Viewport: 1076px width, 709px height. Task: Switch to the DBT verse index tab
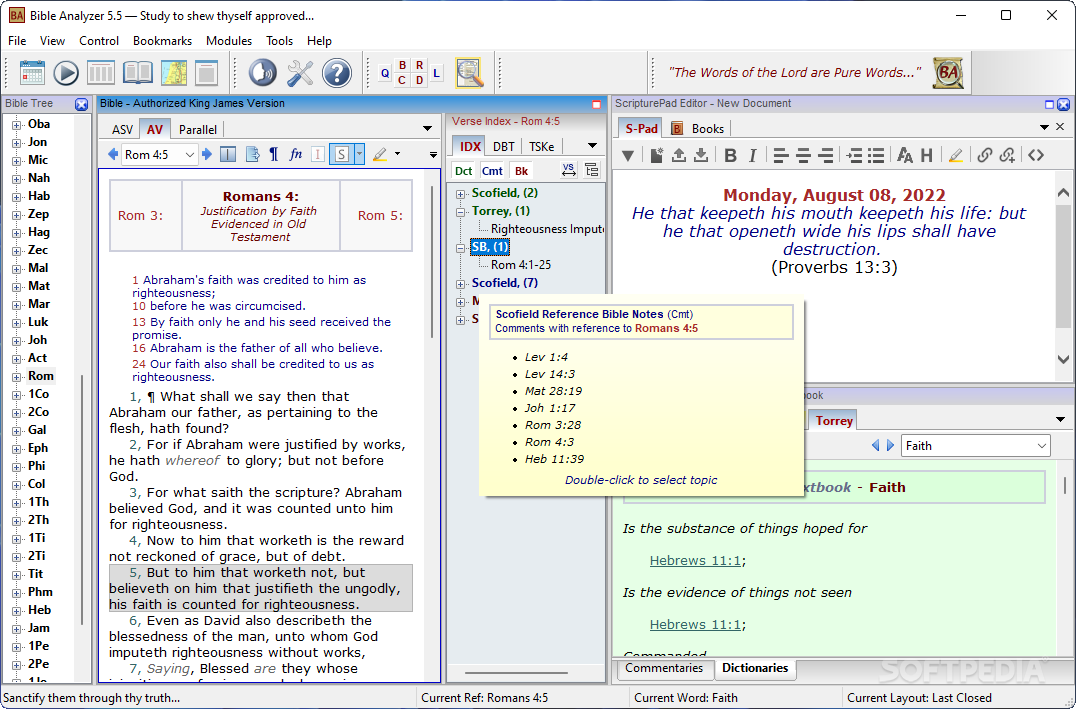[x=504, y=146]
